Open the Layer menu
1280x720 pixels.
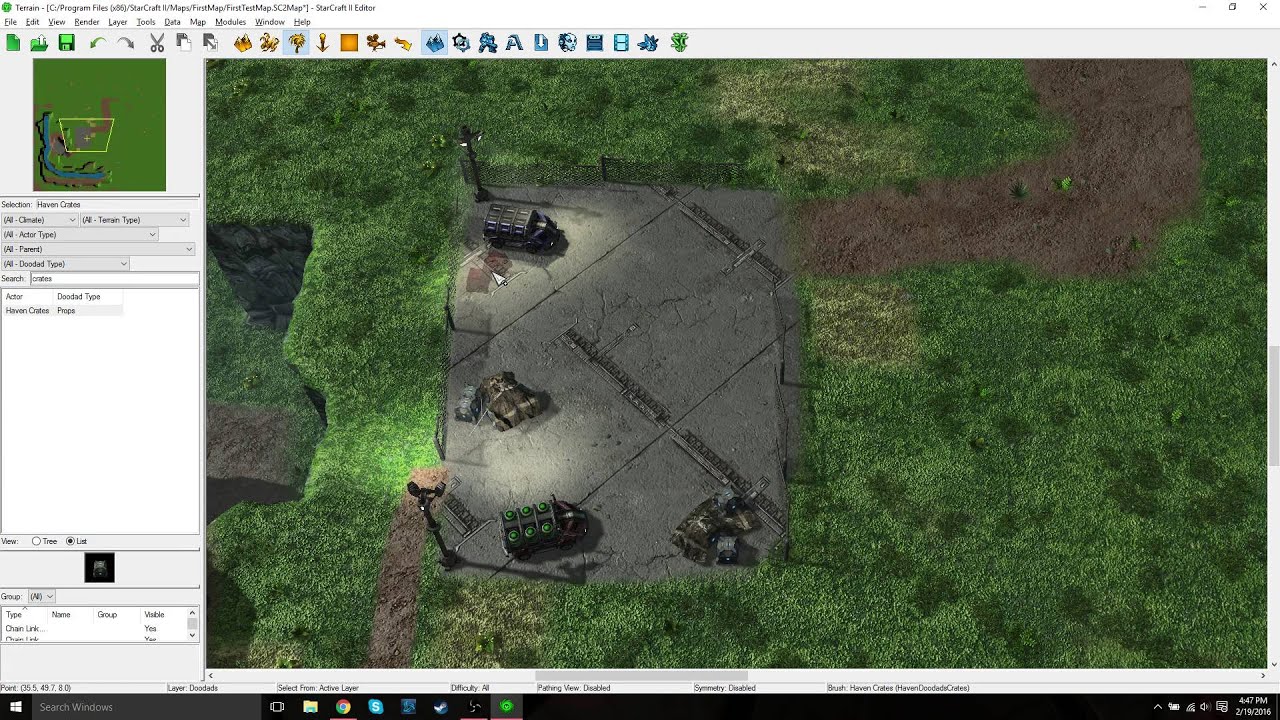117,22
